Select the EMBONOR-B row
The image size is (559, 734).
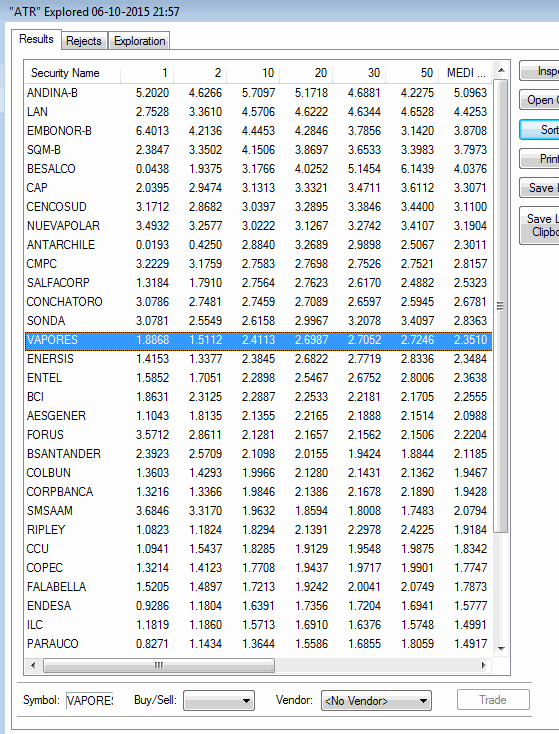point(258,131)
